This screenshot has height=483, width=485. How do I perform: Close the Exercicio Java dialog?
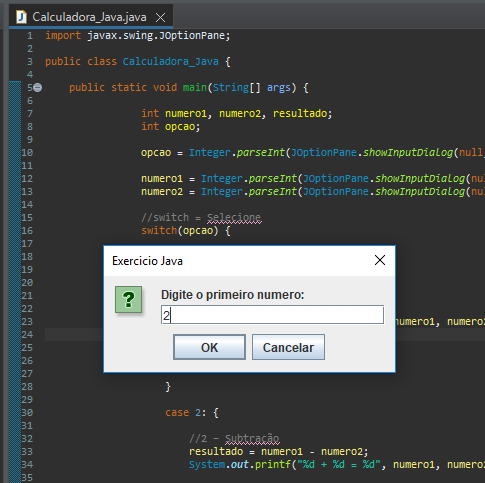coord(380,260)
